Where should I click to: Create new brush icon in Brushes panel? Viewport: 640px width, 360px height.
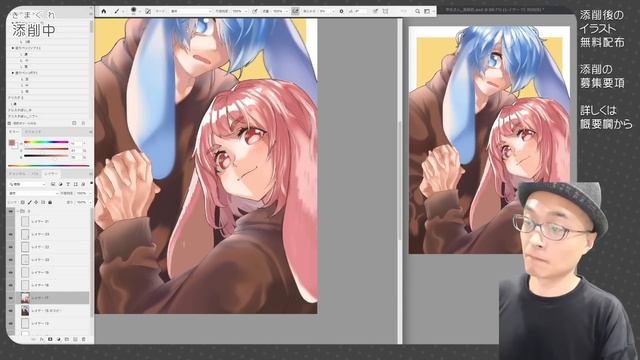(x=74, y=123)
